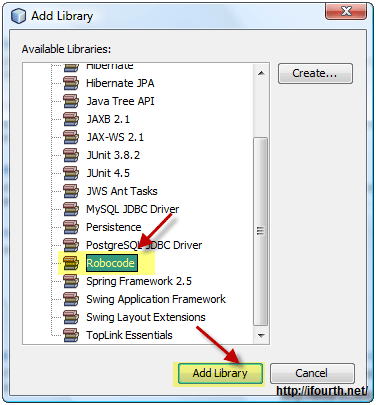
Task: Click the JUnit 3.8.2 library icon
Action: coord(71,155)
